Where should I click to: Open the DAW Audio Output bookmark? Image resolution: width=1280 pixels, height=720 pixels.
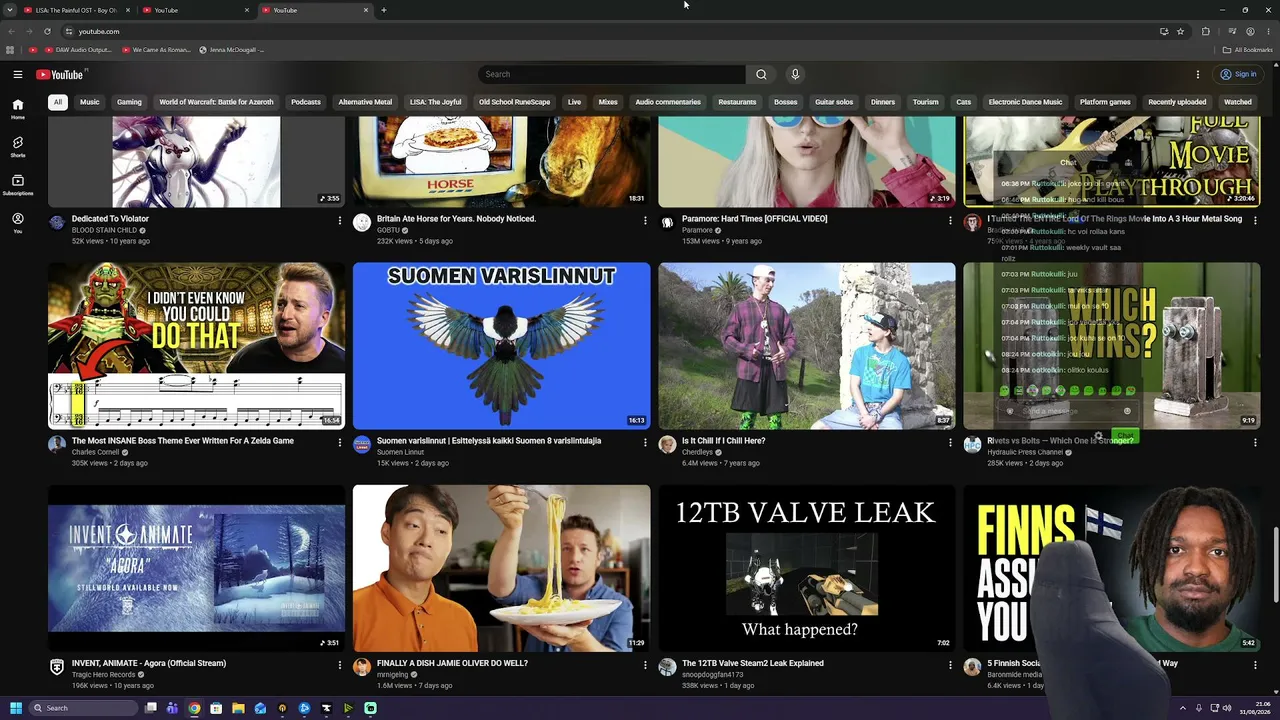click(78, 49)
